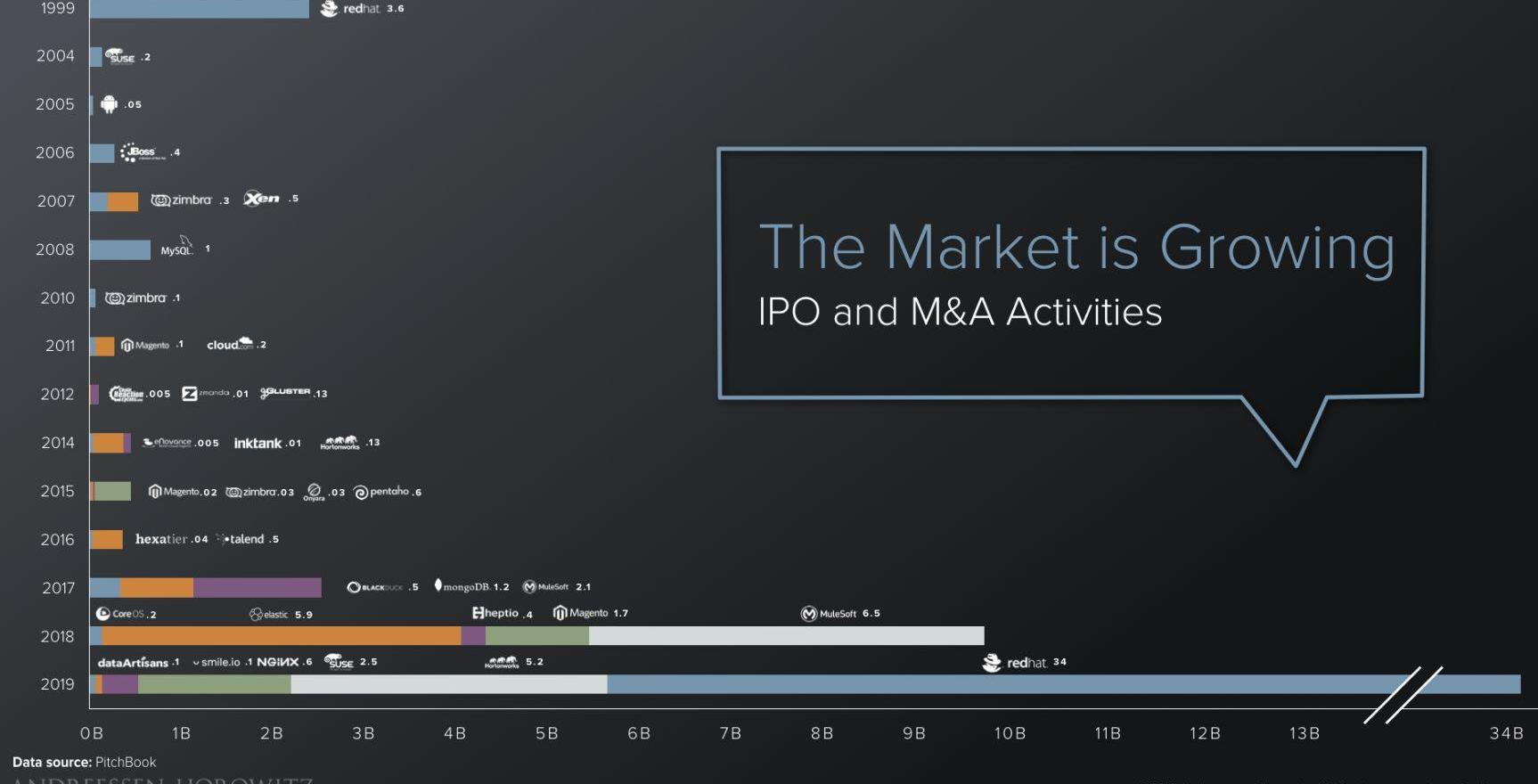The image size is (1538, 784).
Task: Click the pentaho logo in 2015 row
Action: [381, 492]
